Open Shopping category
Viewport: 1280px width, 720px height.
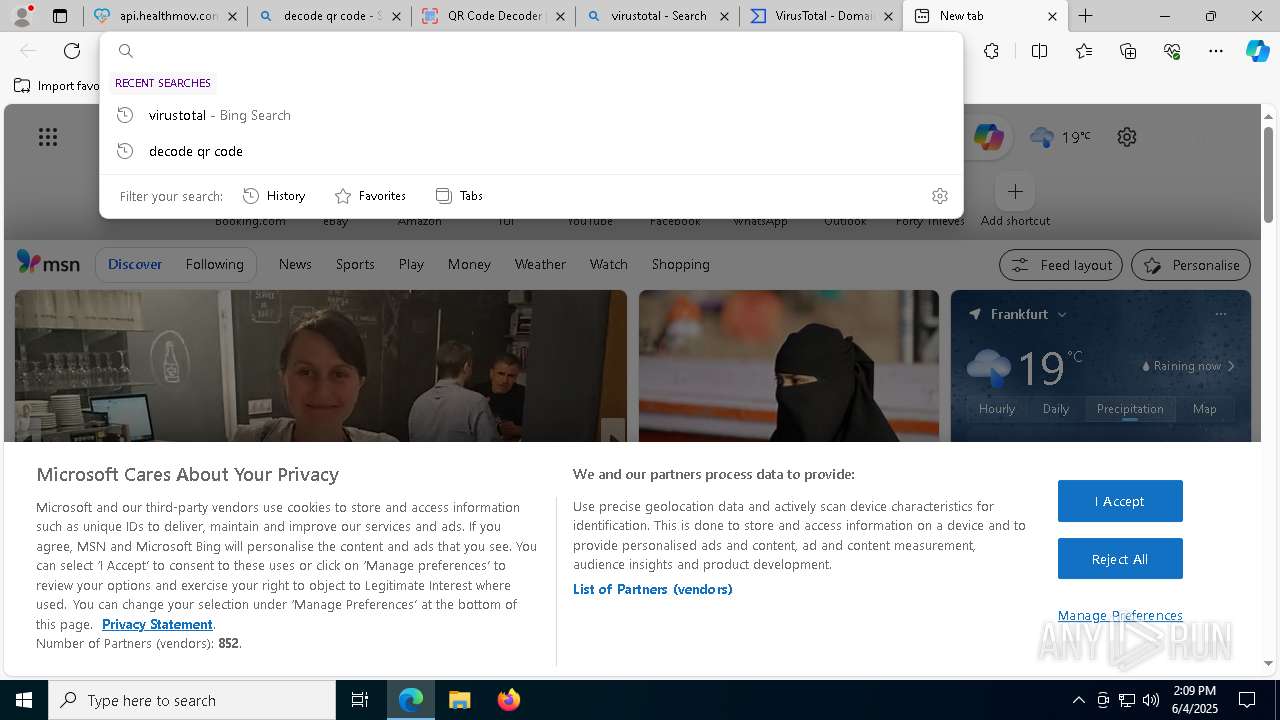pos(681,264)
